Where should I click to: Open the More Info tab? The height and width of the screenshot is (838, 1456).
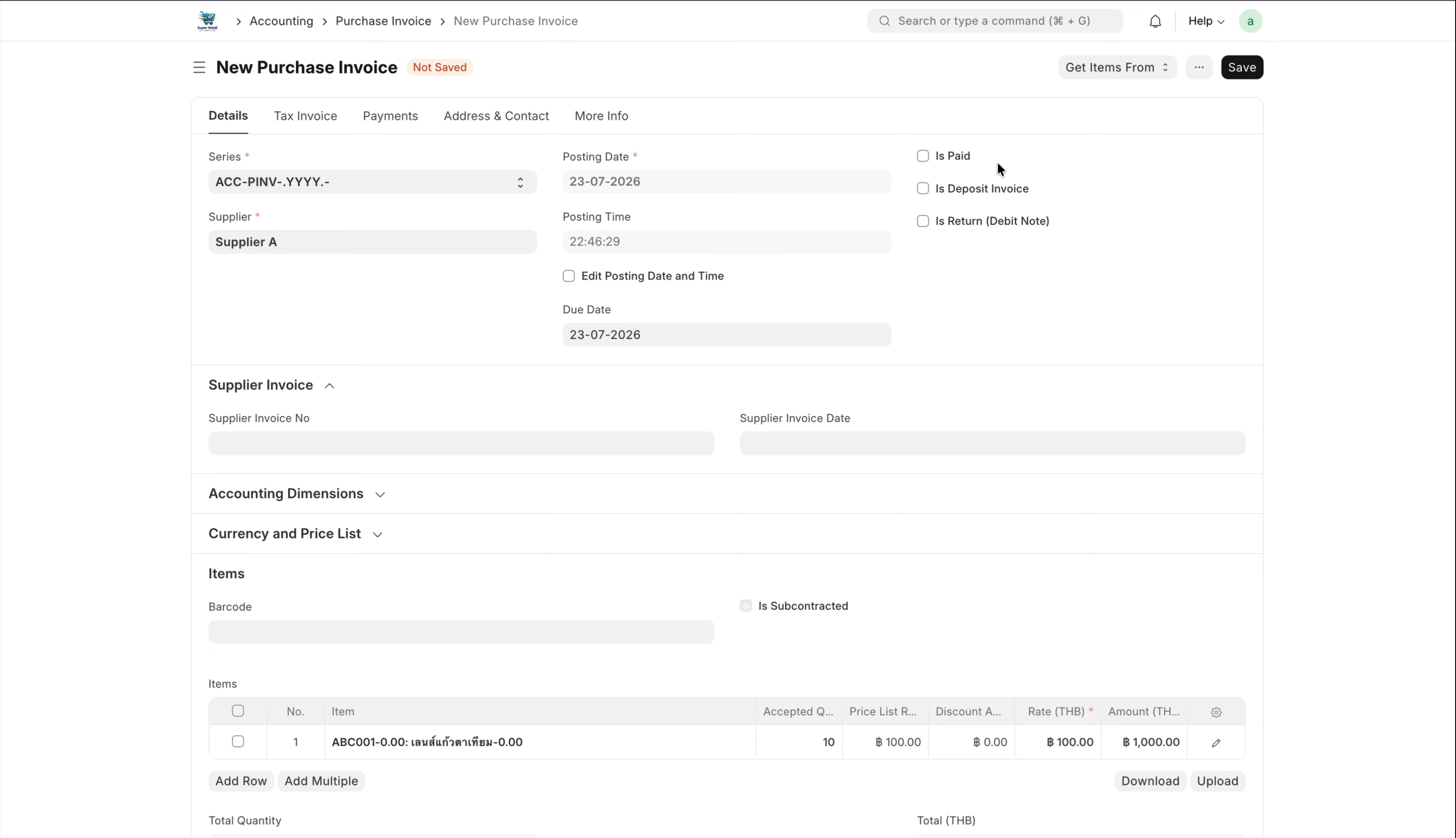point(602,116)
